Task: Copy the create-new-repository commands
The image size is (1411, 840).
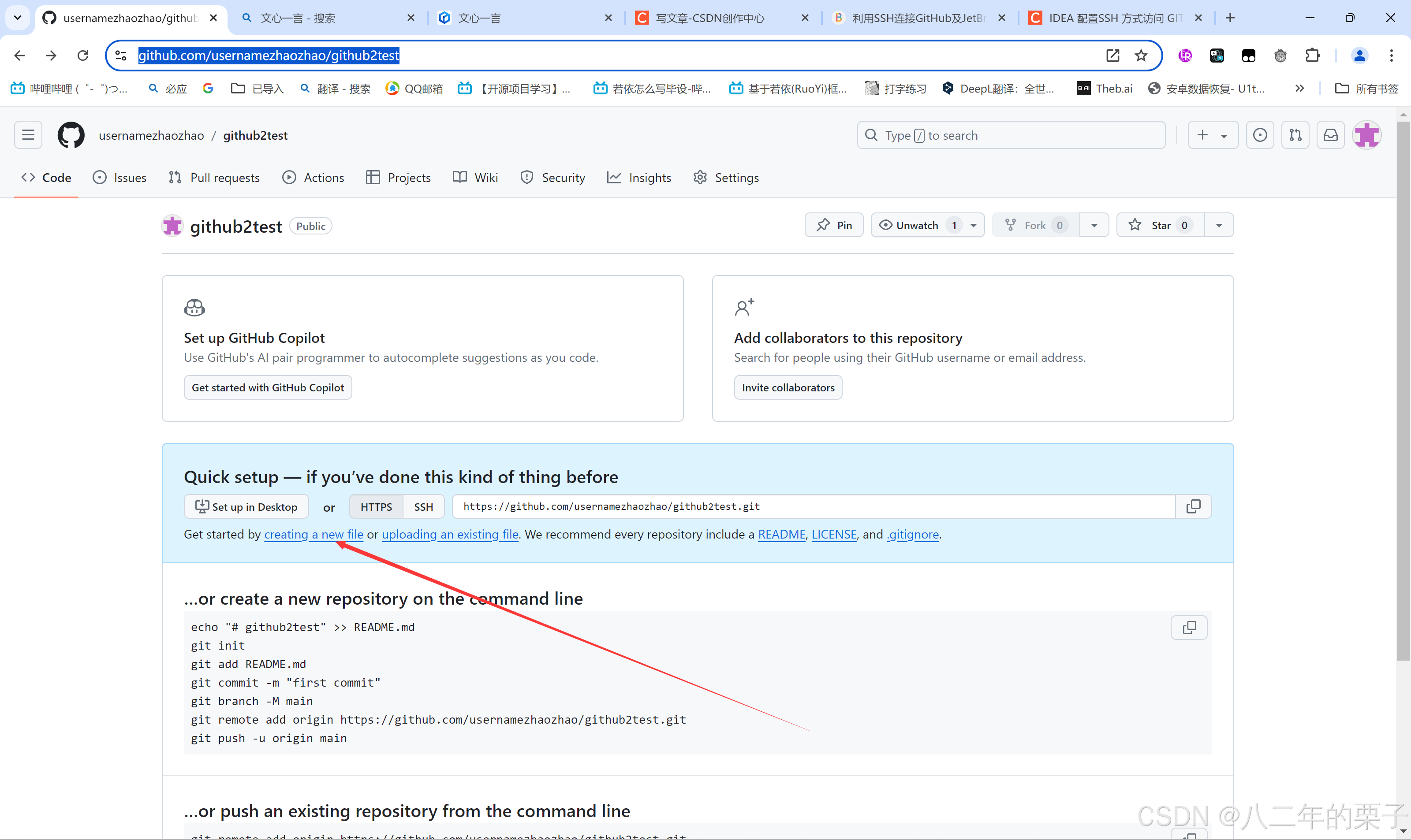Action: pos(1189,627)
